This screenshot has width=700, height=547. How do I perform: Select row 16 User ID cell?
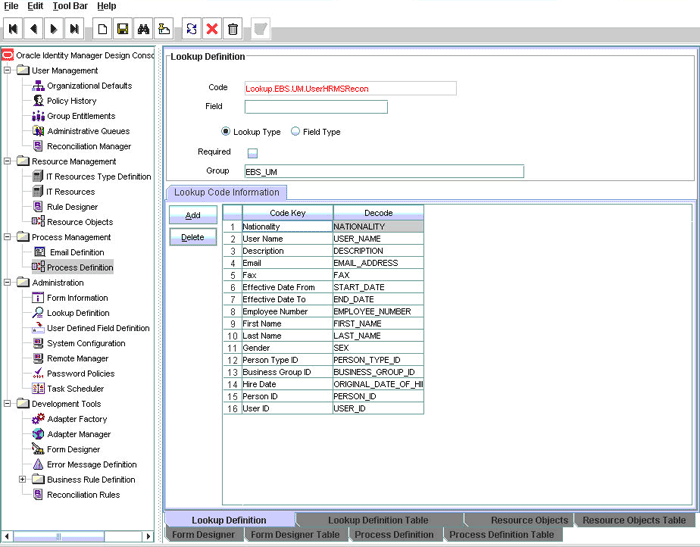click(288, 408)
